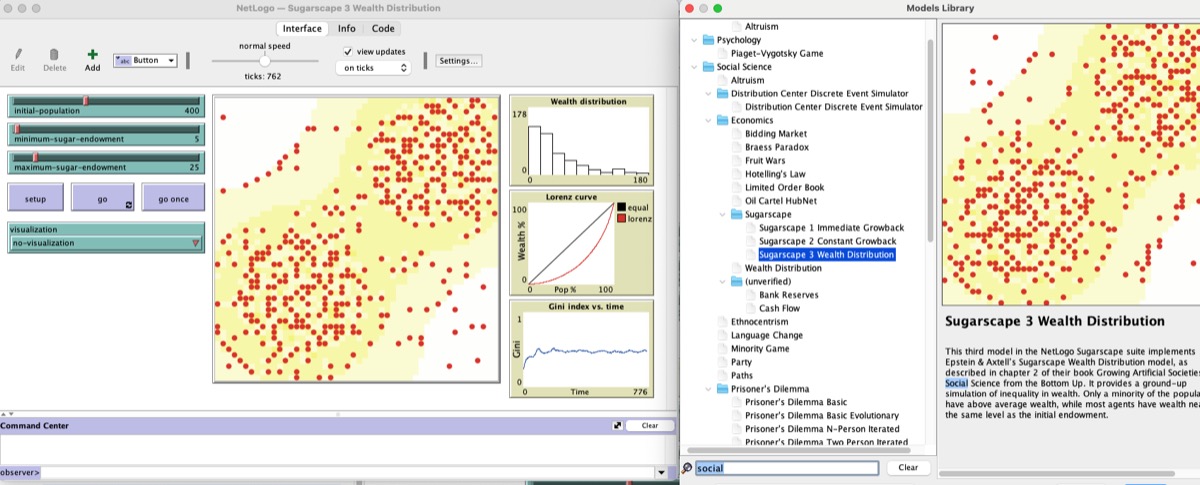
Task: Click the go forever button
Action: pyautogui.click(x=102, y=198)
